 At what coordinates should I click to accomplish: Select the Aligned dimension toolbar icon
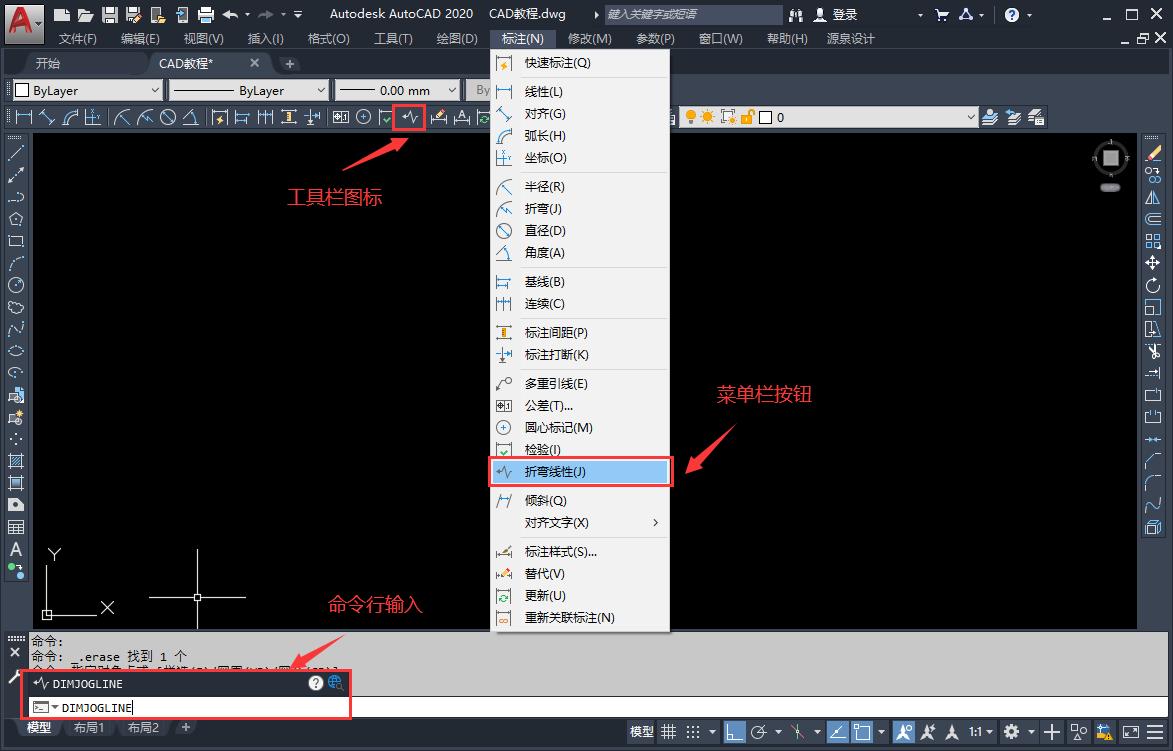[46, 117]
